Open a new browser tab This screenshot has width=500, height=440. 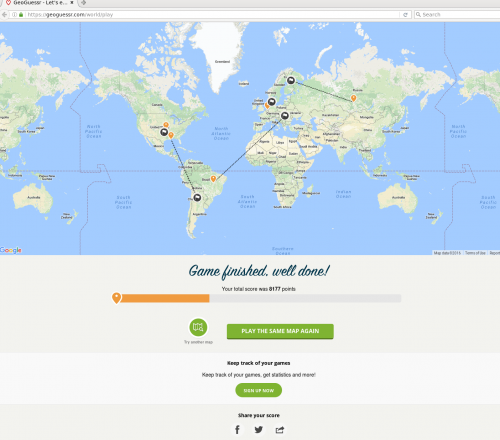click(83, 3)
